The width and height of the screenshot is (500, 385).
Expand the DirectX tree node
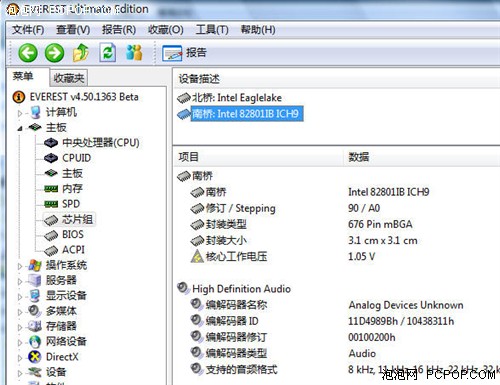(x=20, y=358)
